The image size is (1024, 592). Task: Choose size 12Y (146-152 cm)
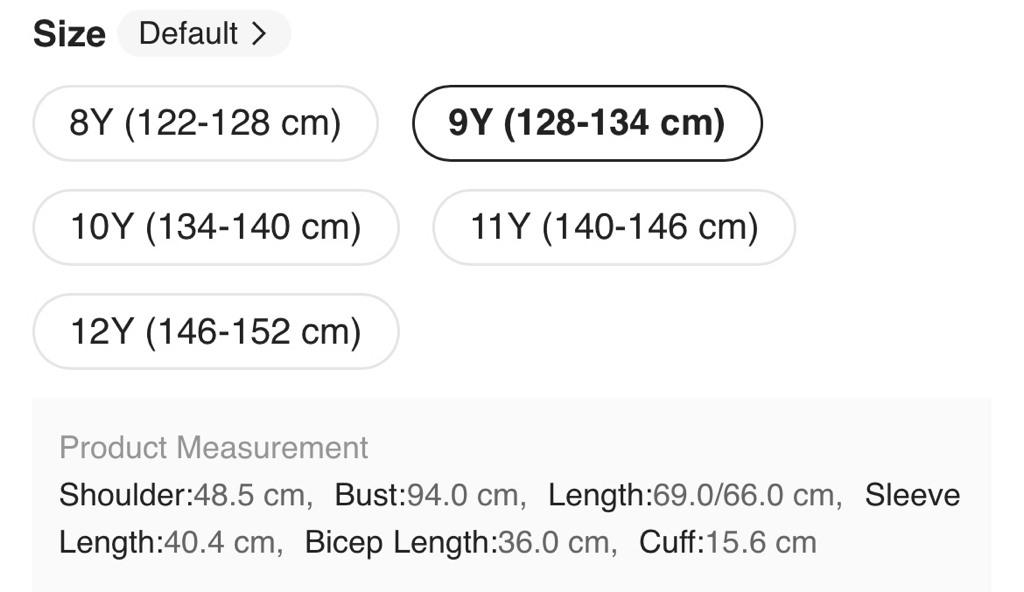click(x=215, y=331)
